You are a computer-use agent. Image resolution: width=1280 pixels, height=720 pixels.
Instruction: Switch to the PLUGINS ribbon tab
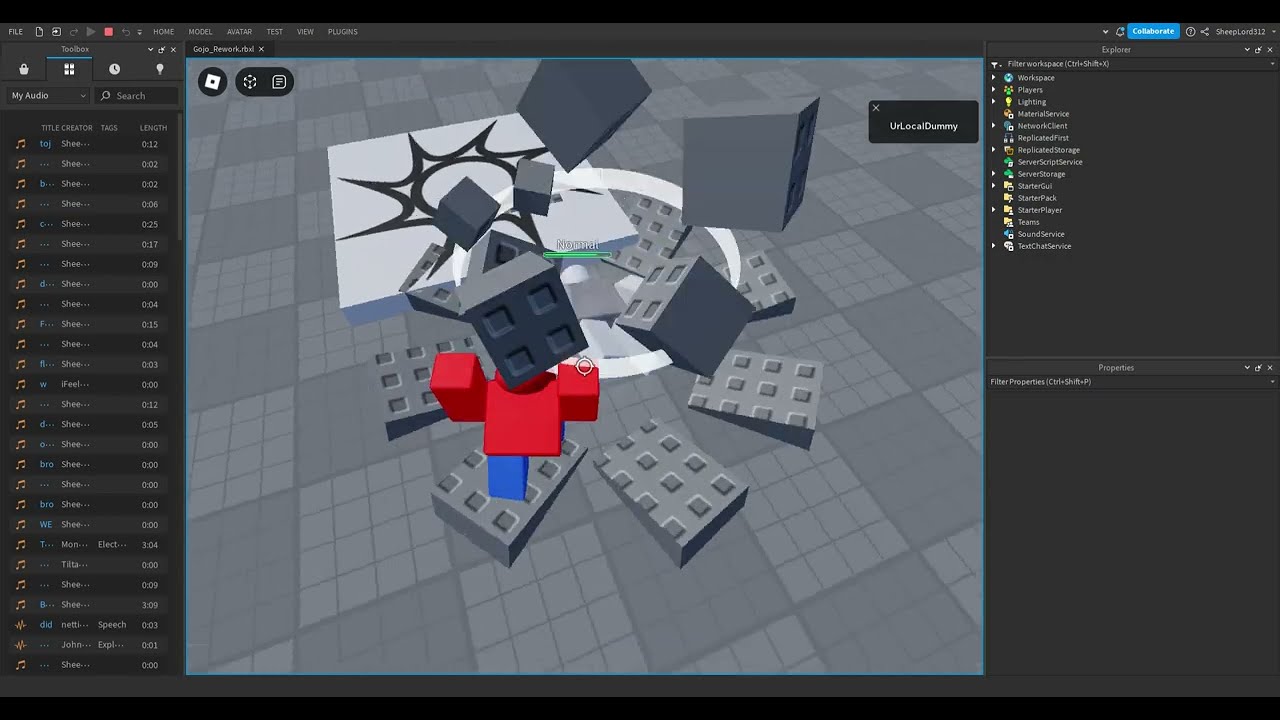click(x=342, y=31)
